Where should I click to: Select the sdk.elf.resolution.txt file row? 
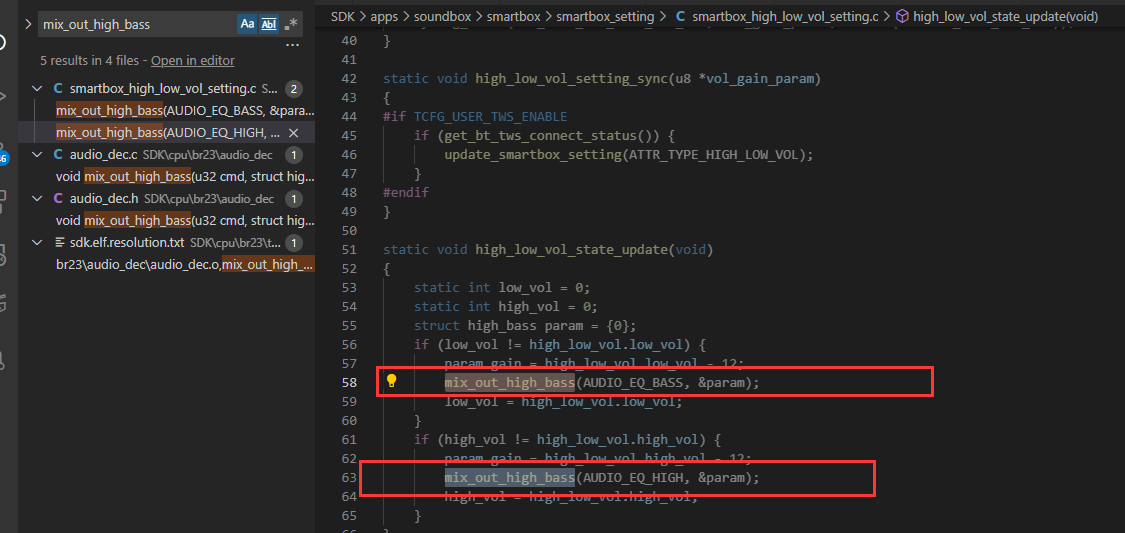[x=166, y=242]
